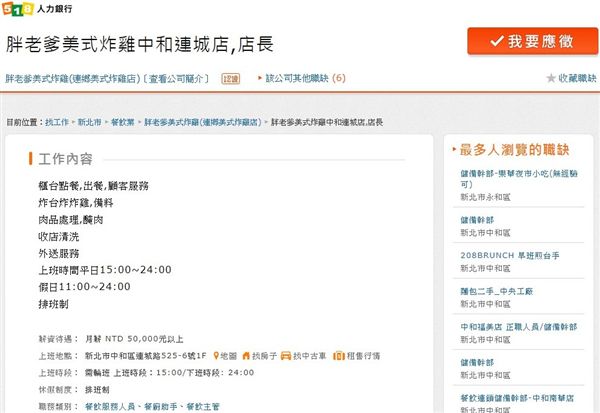This screenshot has width=600, height=413.
Task: Open 餐飲連鎖儲備幹部-中和南華店 listing
Action: [517, 398]
